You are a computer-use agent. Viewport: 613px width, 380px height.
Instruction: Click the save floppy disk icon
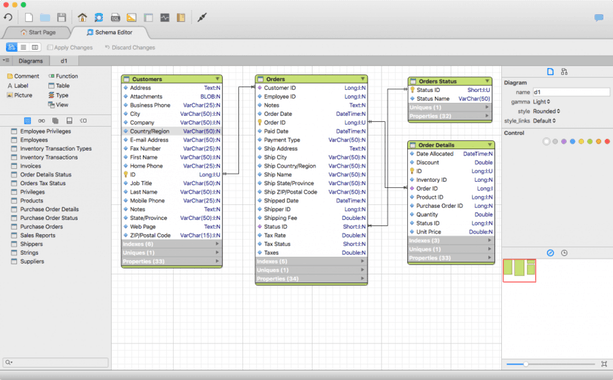61,17
